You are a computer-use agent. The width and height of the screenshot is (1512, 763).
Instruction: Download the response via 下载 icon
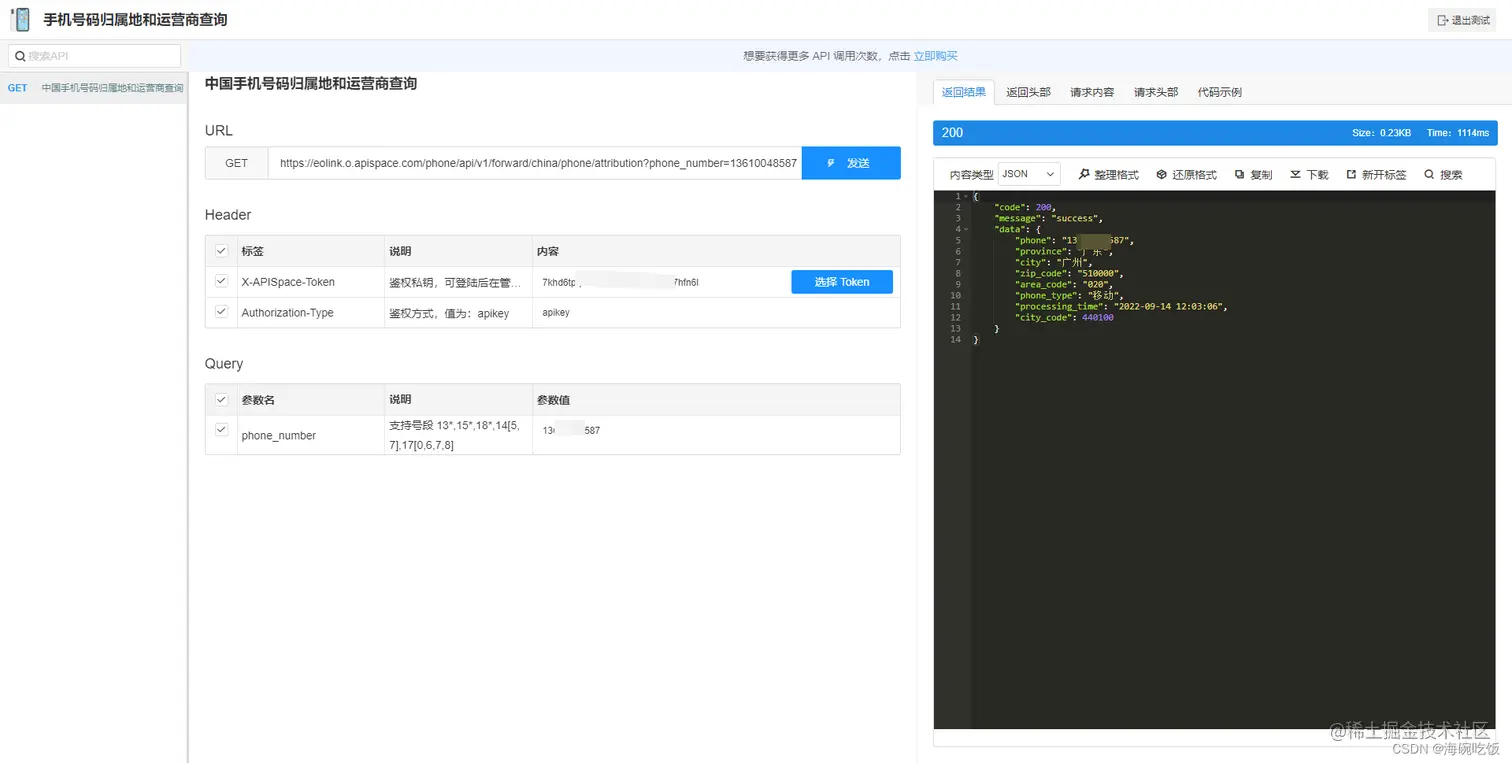click(x=1308, y=174)
